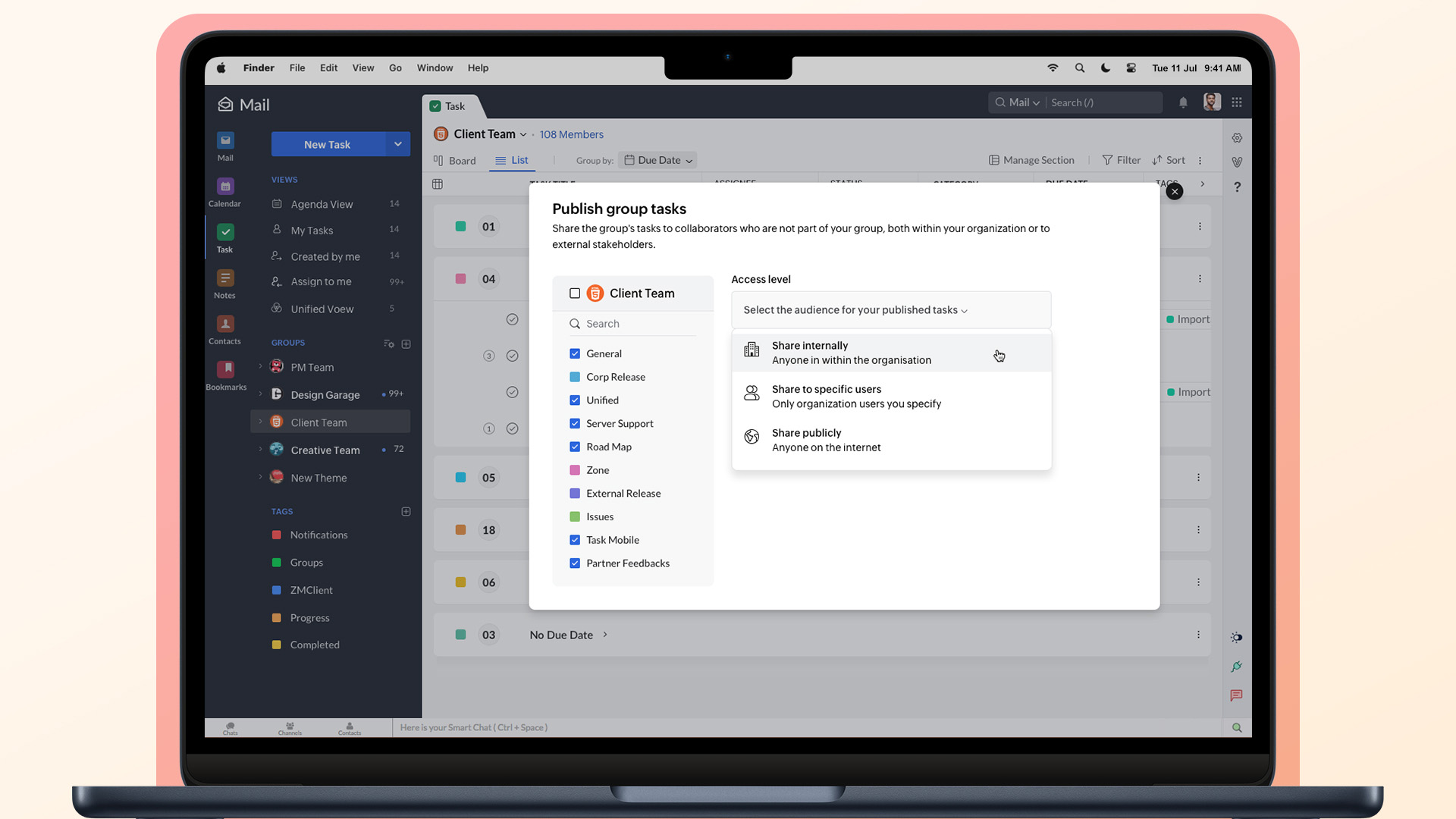Add a new tag with plus icon

(406, 511)
